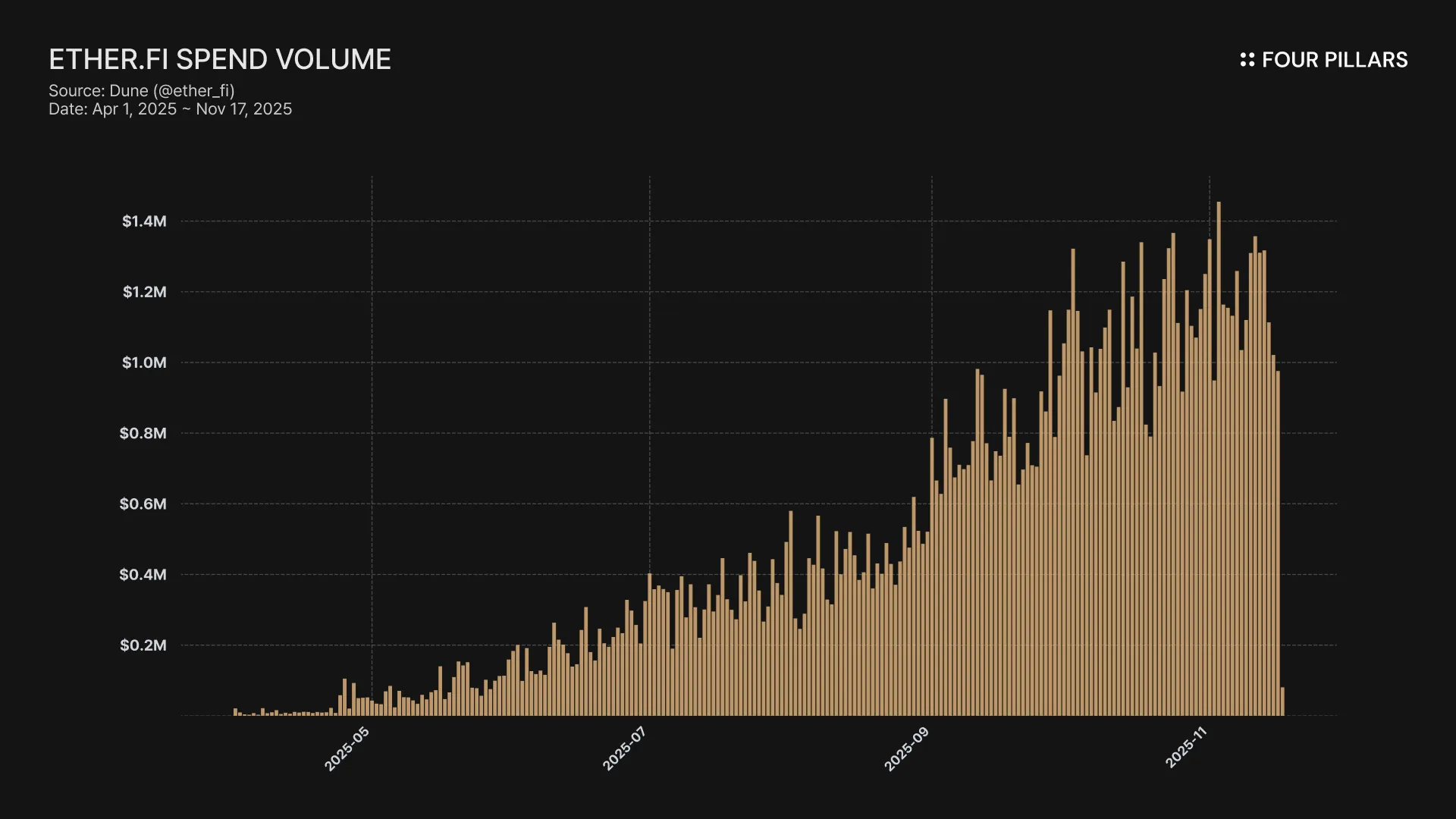The image size is (1456, 819).
Task: Click the $1.4M y-axis label
Action: click(144, 221)
